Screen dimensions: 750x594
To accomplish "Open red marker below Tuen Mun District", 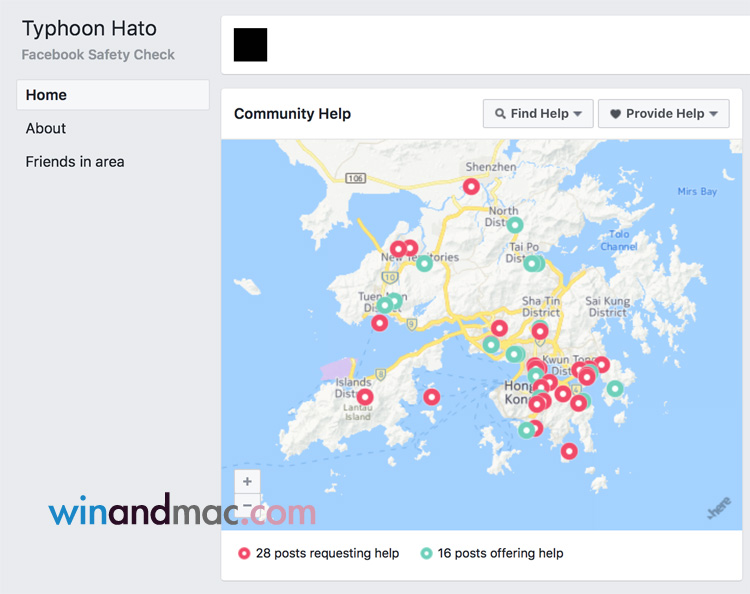I will coord(380,322).
